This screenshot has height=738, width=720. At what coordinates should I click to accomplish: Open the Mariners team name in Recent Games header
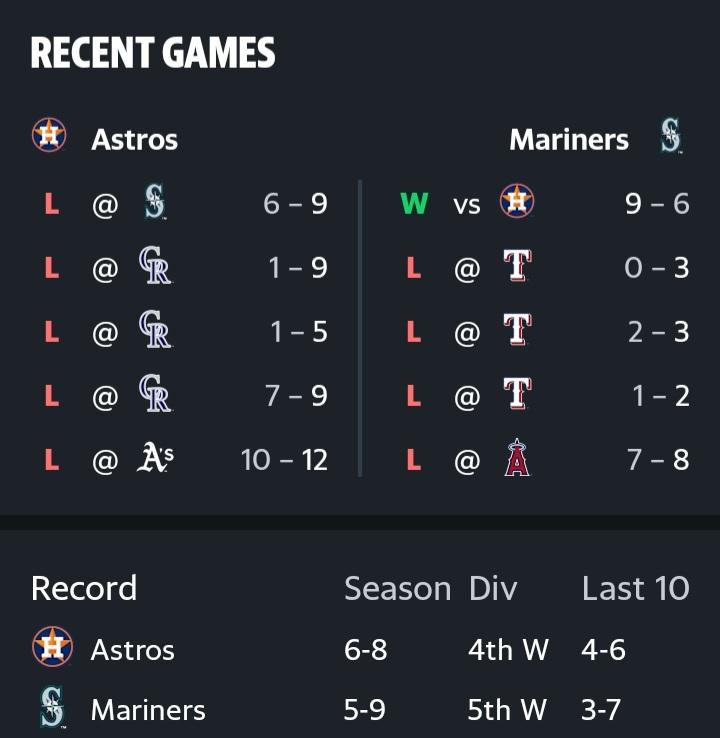(569, 139)
